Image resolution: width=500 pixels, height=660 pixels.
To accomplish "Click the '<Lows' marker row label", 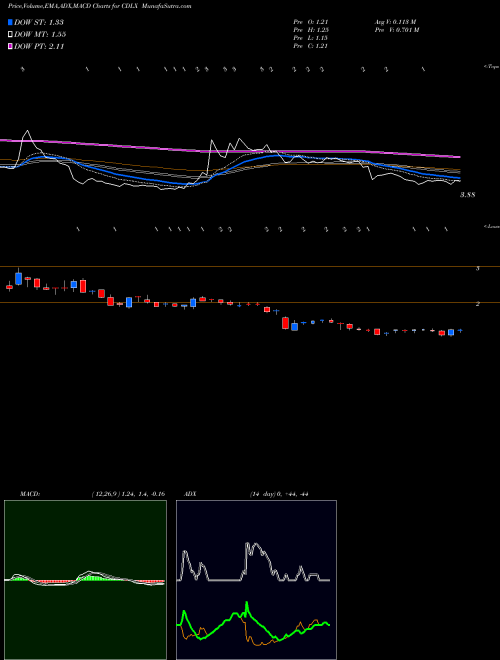I will tap(492, 226).
